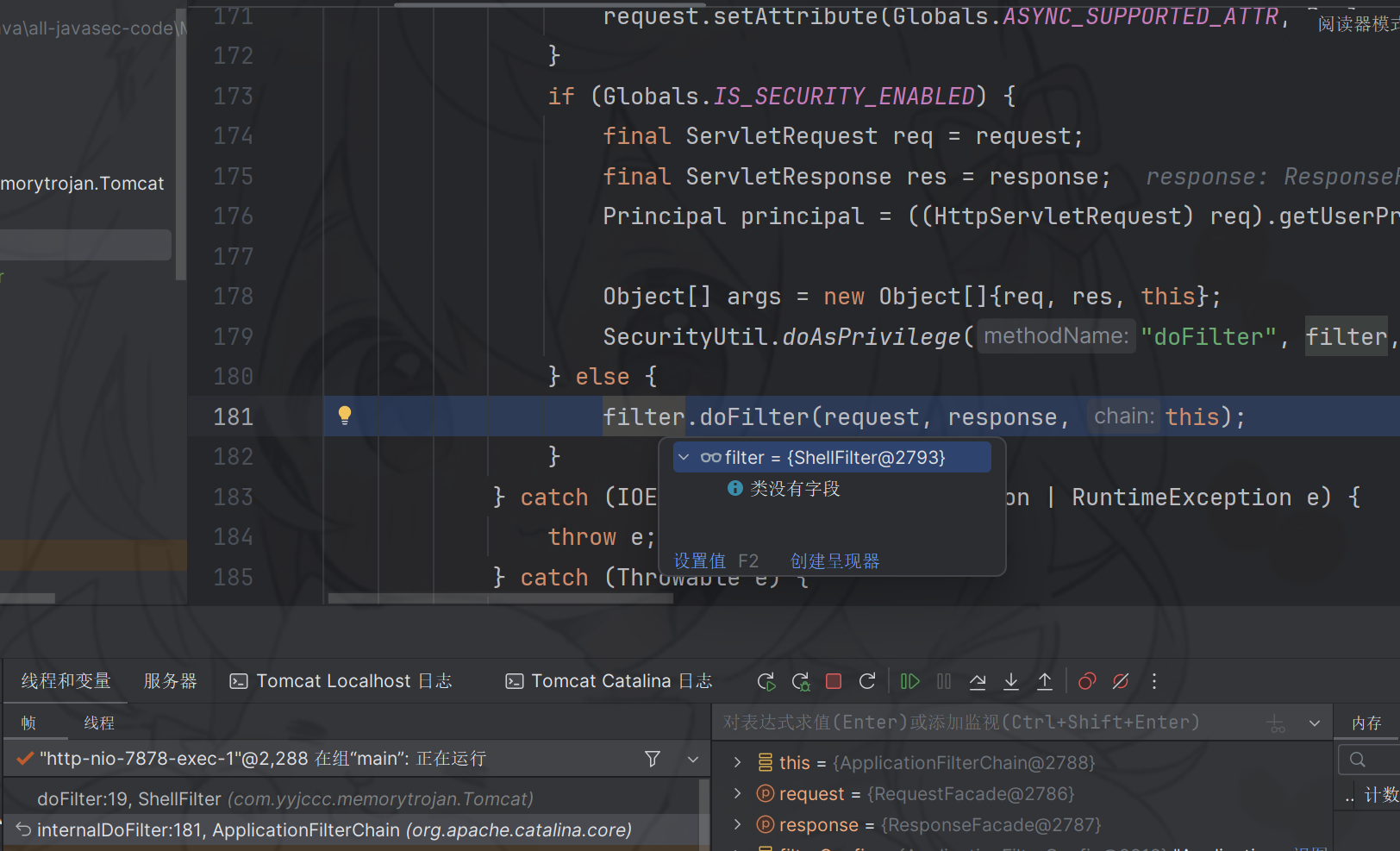Click the lightbulb on line 181

click(345, 416)
